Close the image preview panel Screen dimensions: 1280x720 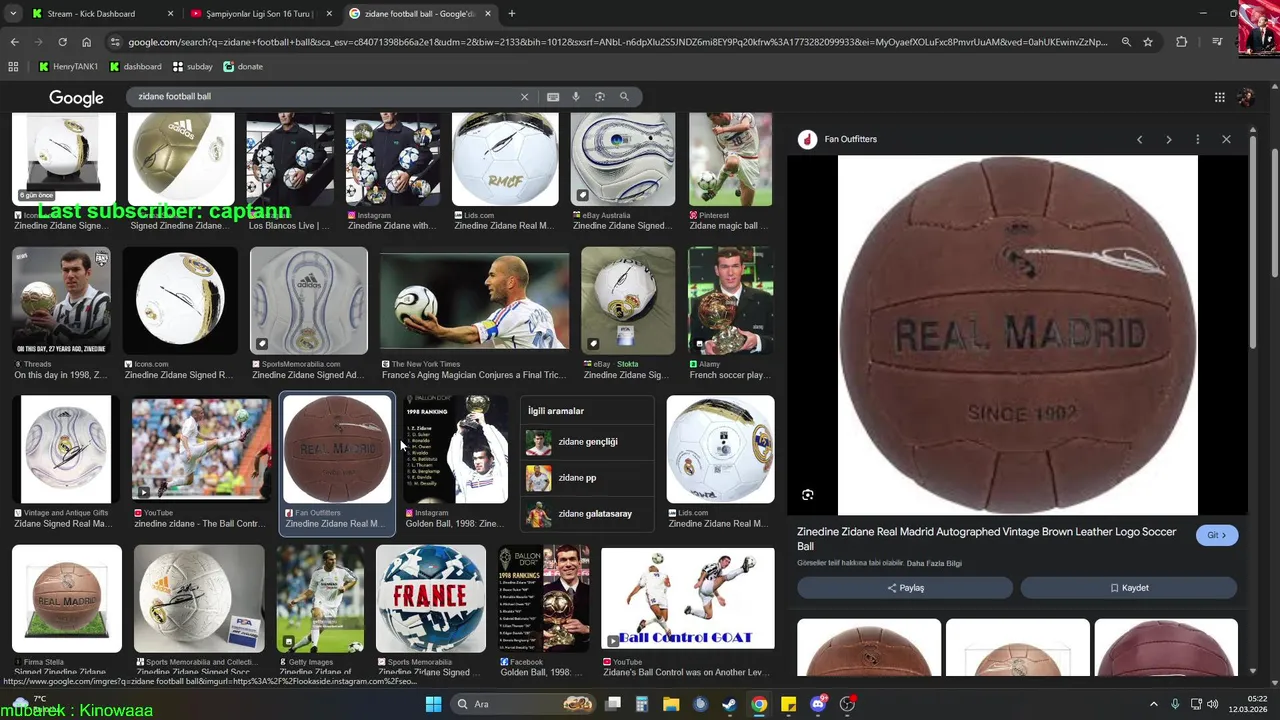pyautogui.click(x=1226, y=139)
